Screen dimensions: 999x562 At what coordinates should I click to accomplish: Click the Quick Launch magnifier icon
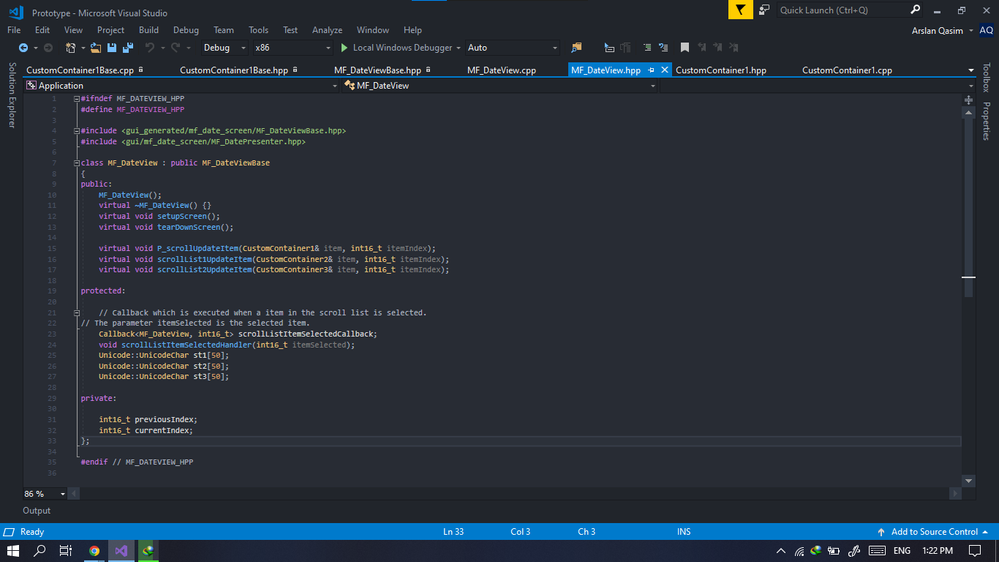915,10
